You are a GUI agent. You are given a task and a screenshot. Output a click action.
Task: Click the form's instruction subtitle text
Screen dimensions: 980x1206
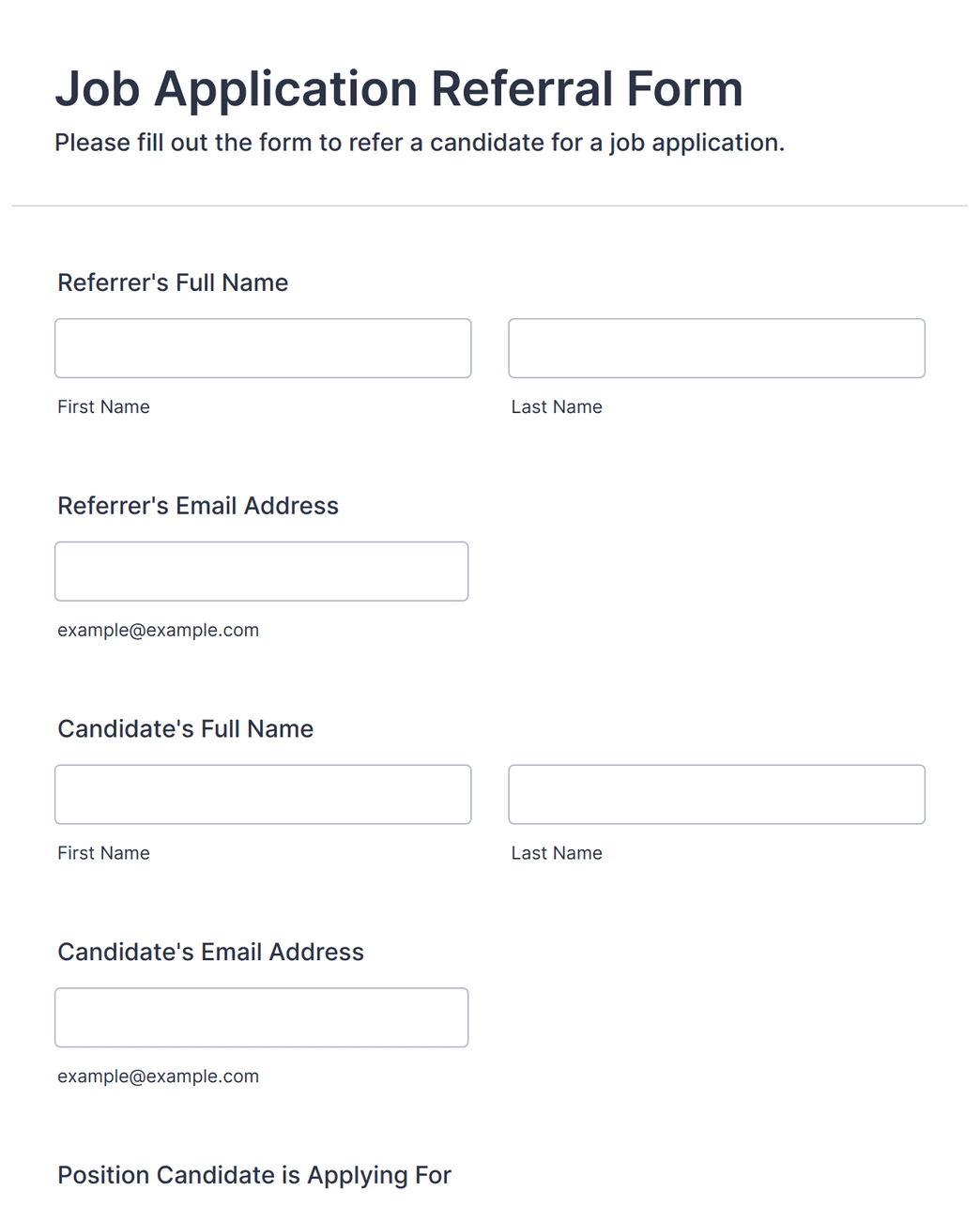420,143
